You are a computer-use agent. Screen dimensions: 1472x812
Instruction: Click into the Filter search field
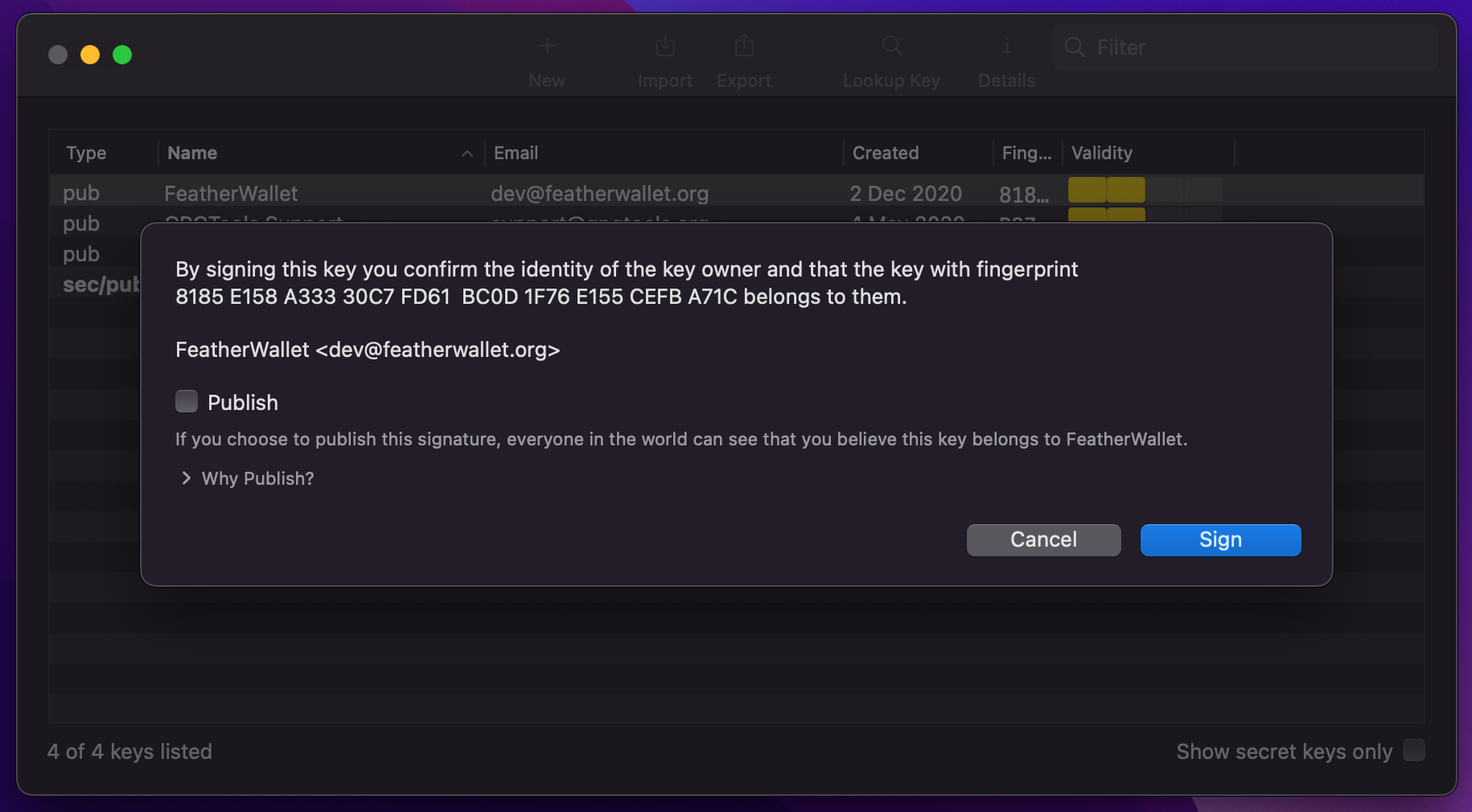click(1246, 47)
